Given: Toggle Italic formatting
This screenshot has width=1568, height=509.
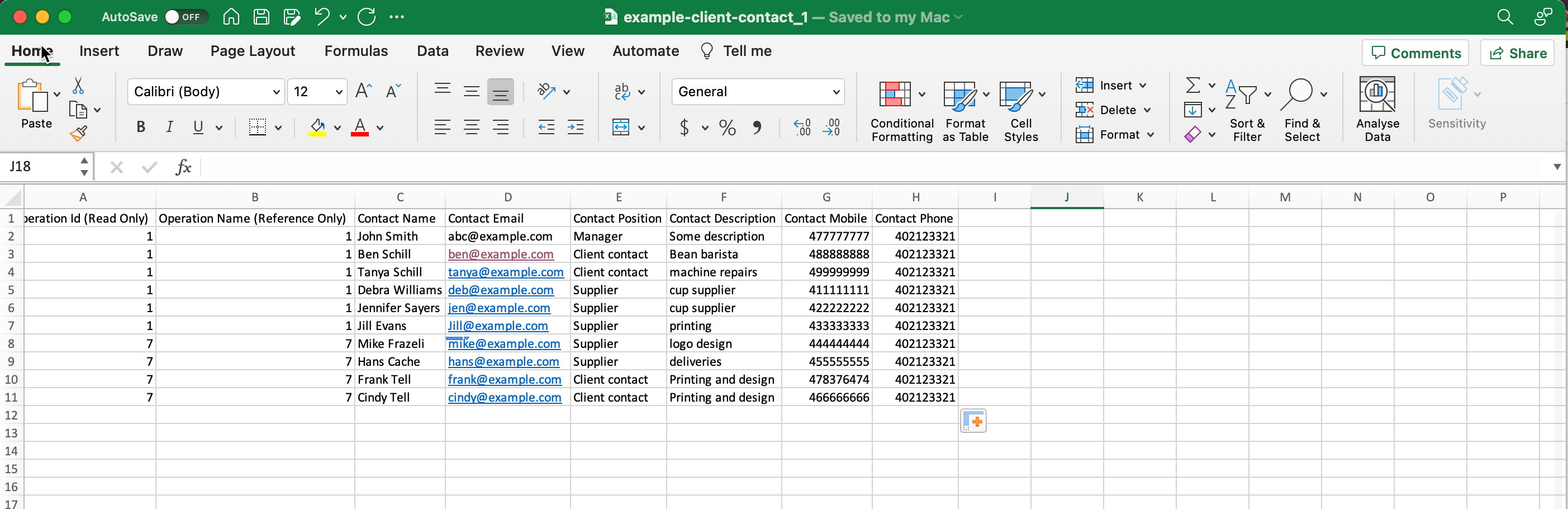Looking at the screenshot, I should [169, 128].
